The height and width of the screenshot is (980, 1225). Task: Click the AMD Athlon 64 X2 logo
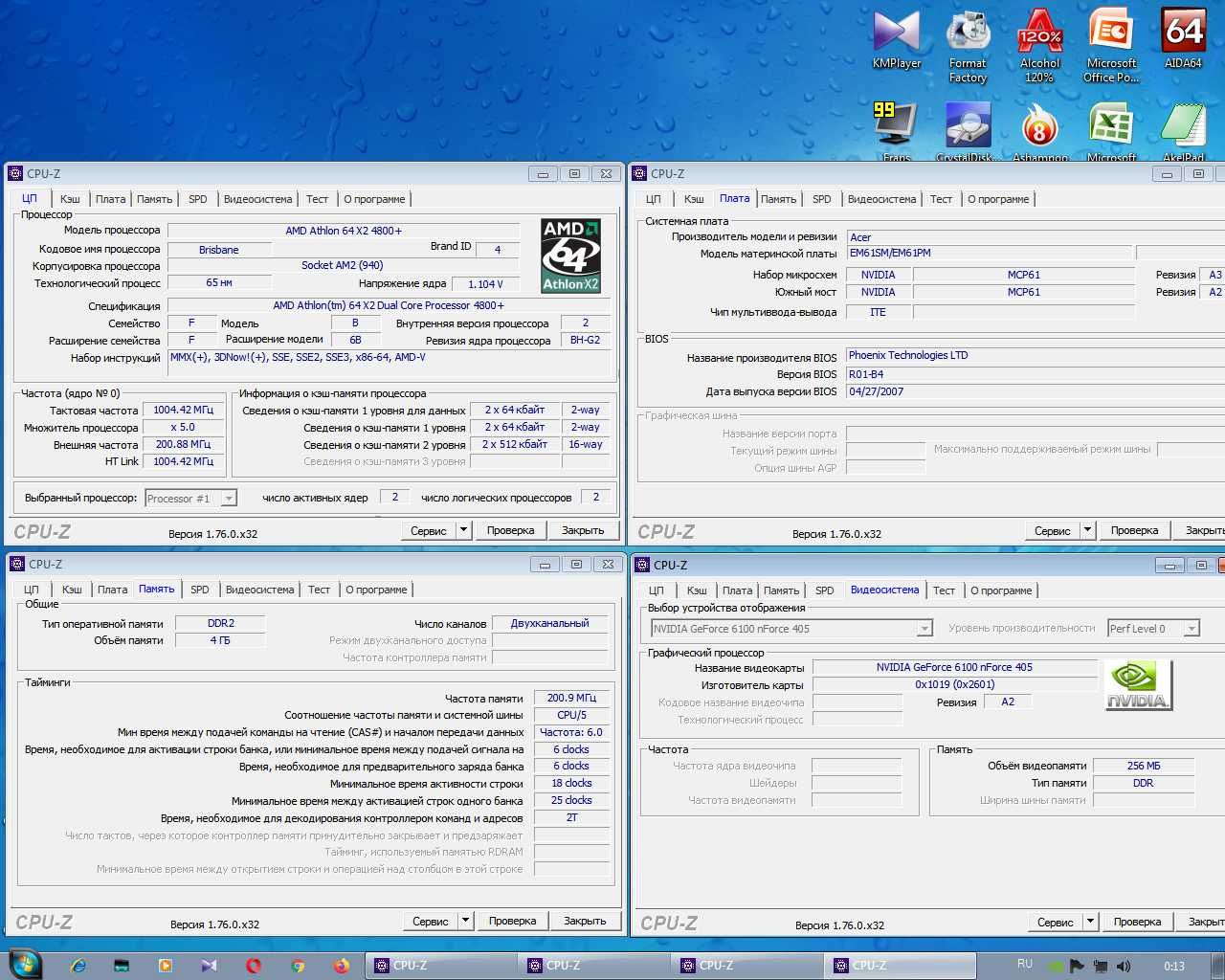click(570, 256)
